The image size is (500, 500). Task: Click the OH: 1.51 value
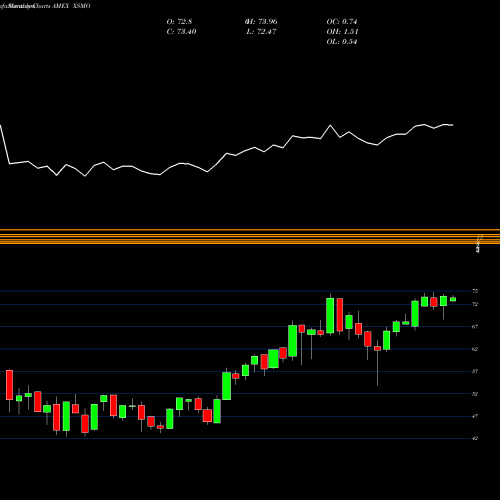342,32
